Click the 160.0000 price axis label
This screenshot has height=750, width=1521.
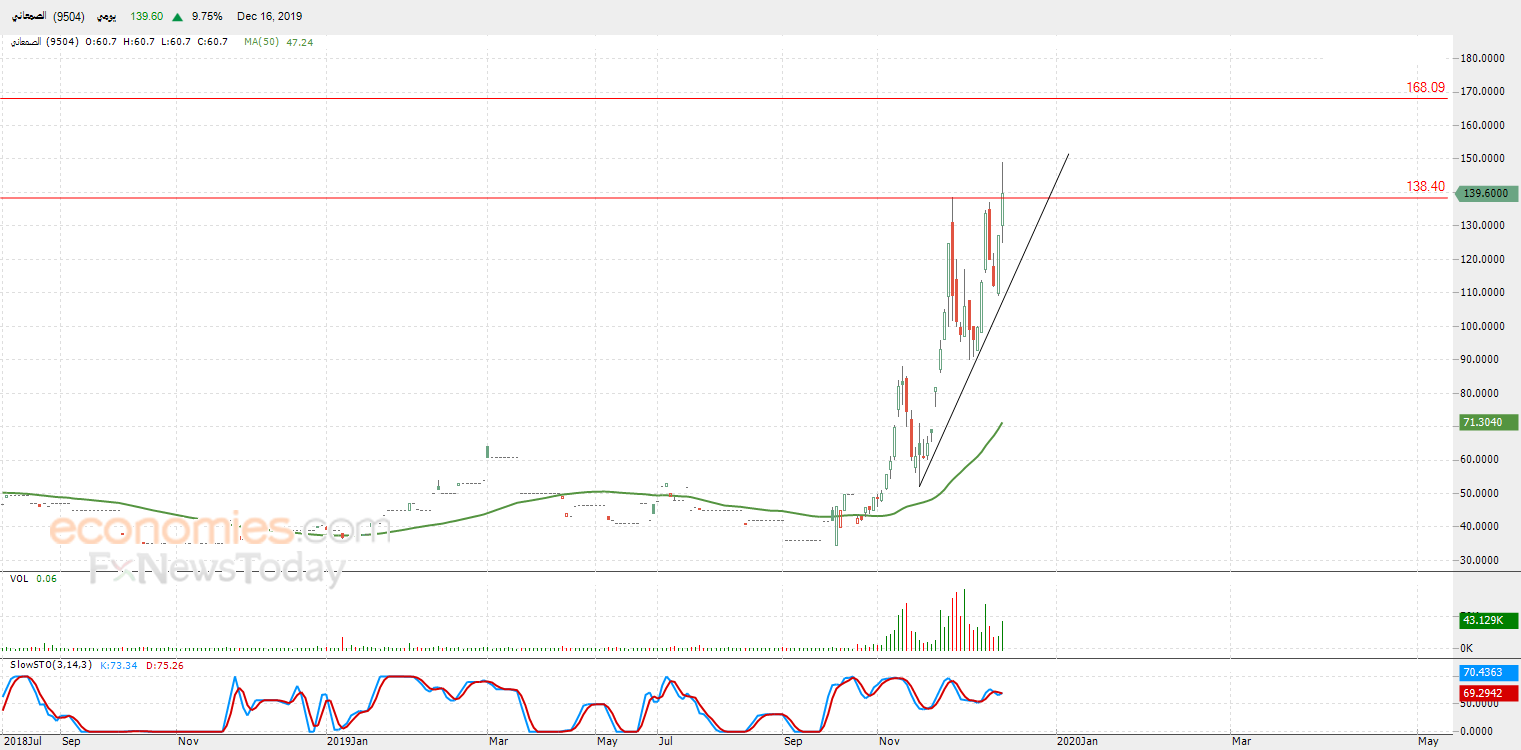point(1484,126)
